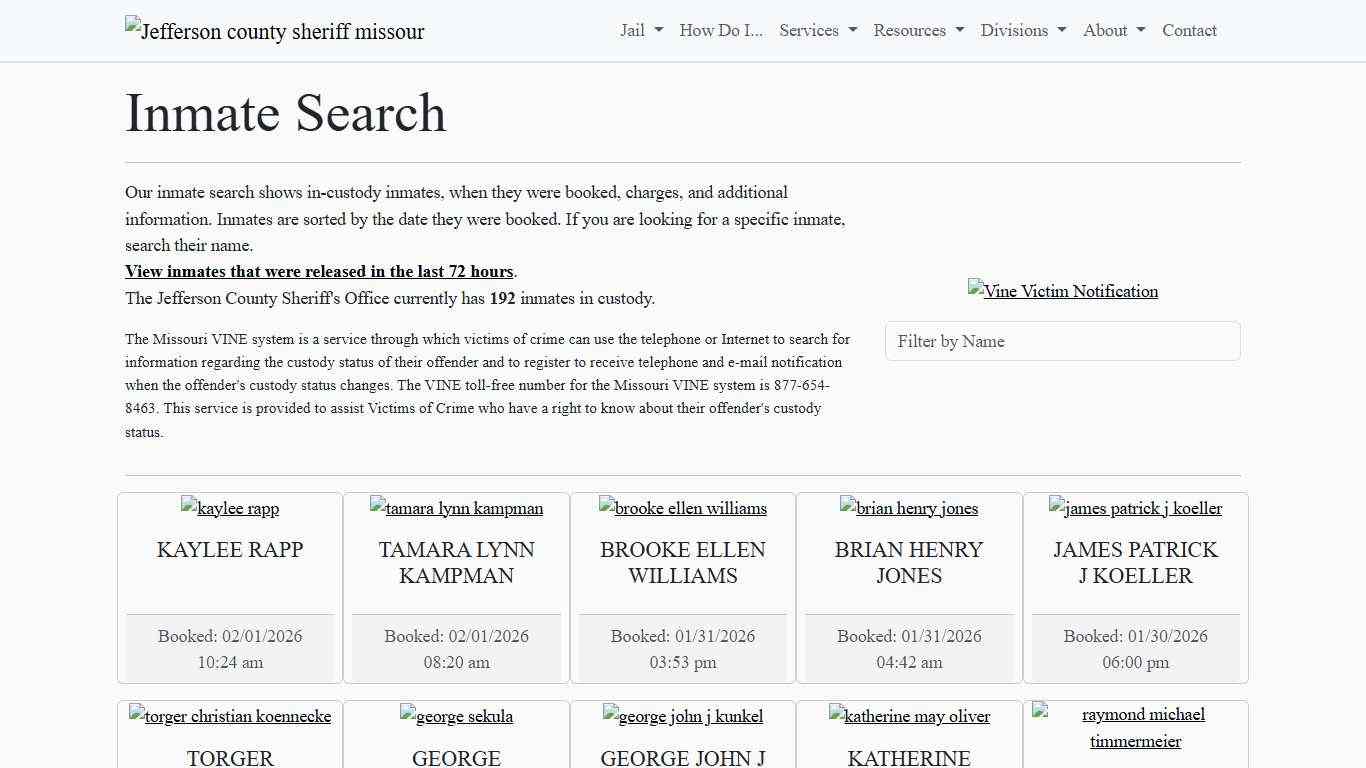Click the katherine may oliver photo
This screenshot has height=768, width=1366.
tap(909, 716)
